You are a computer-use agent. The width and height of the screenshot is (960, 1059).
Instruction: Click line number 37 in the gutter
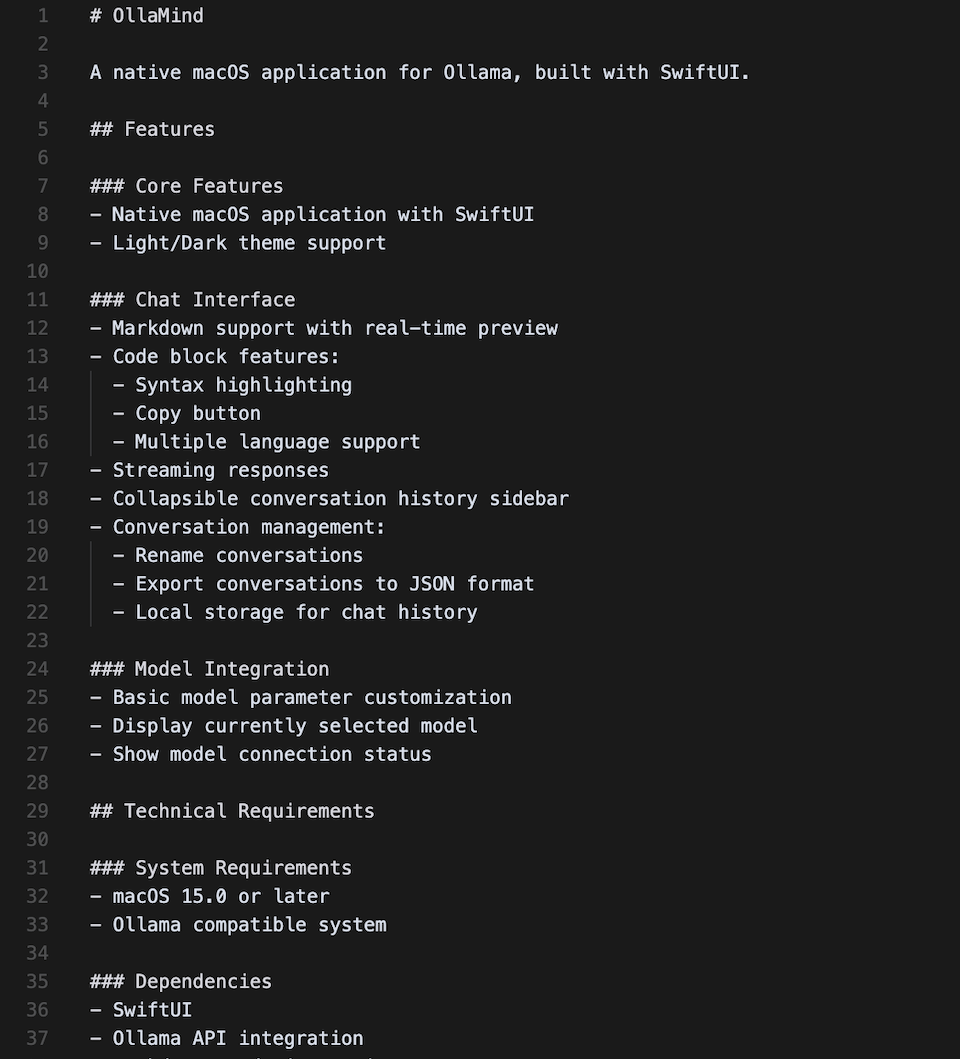coord(37,1039)
